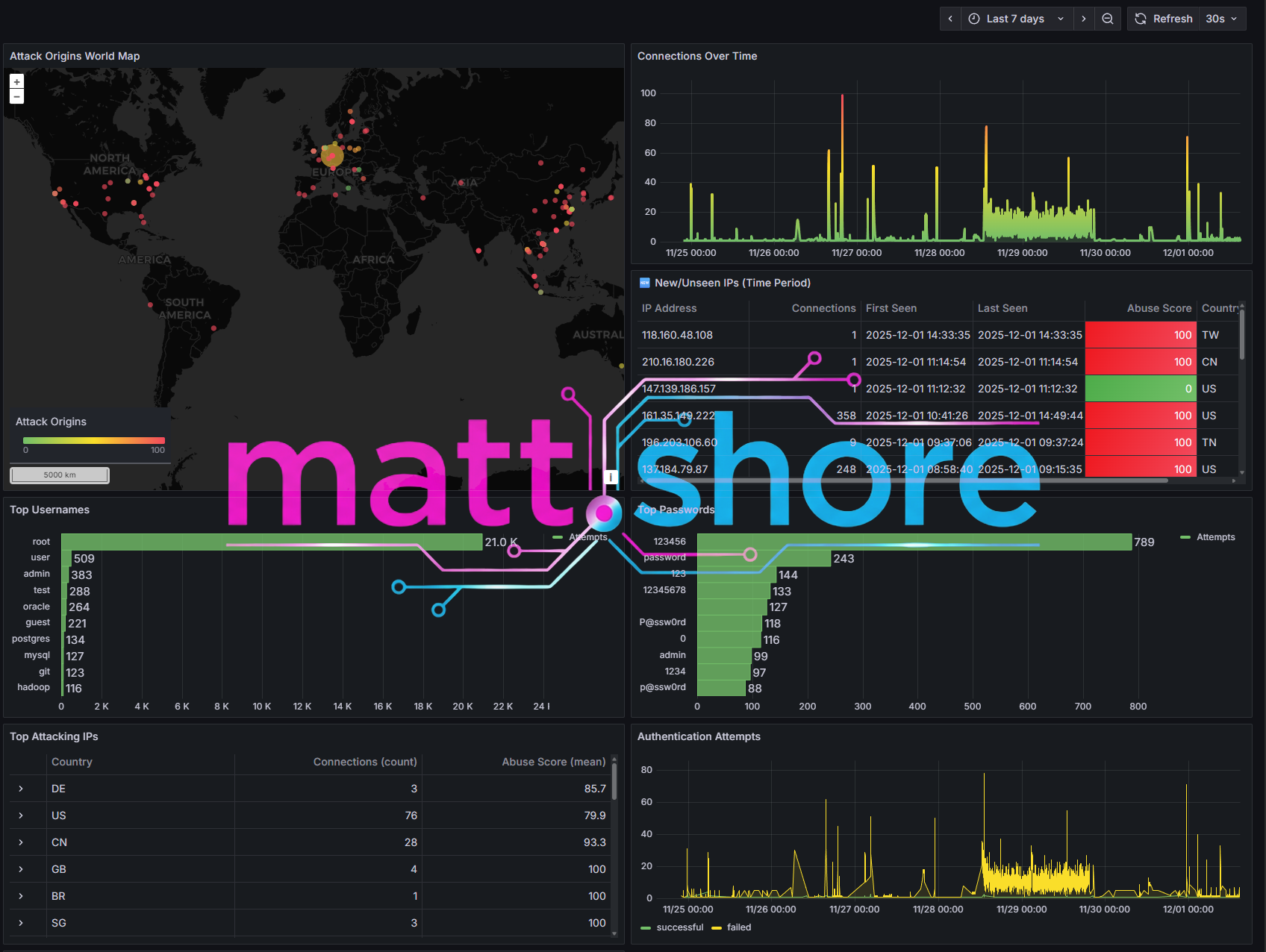The height and width of the screenshot is (952, 1266).
Task: Click the Refresh button
Action: coord(1172,19)
